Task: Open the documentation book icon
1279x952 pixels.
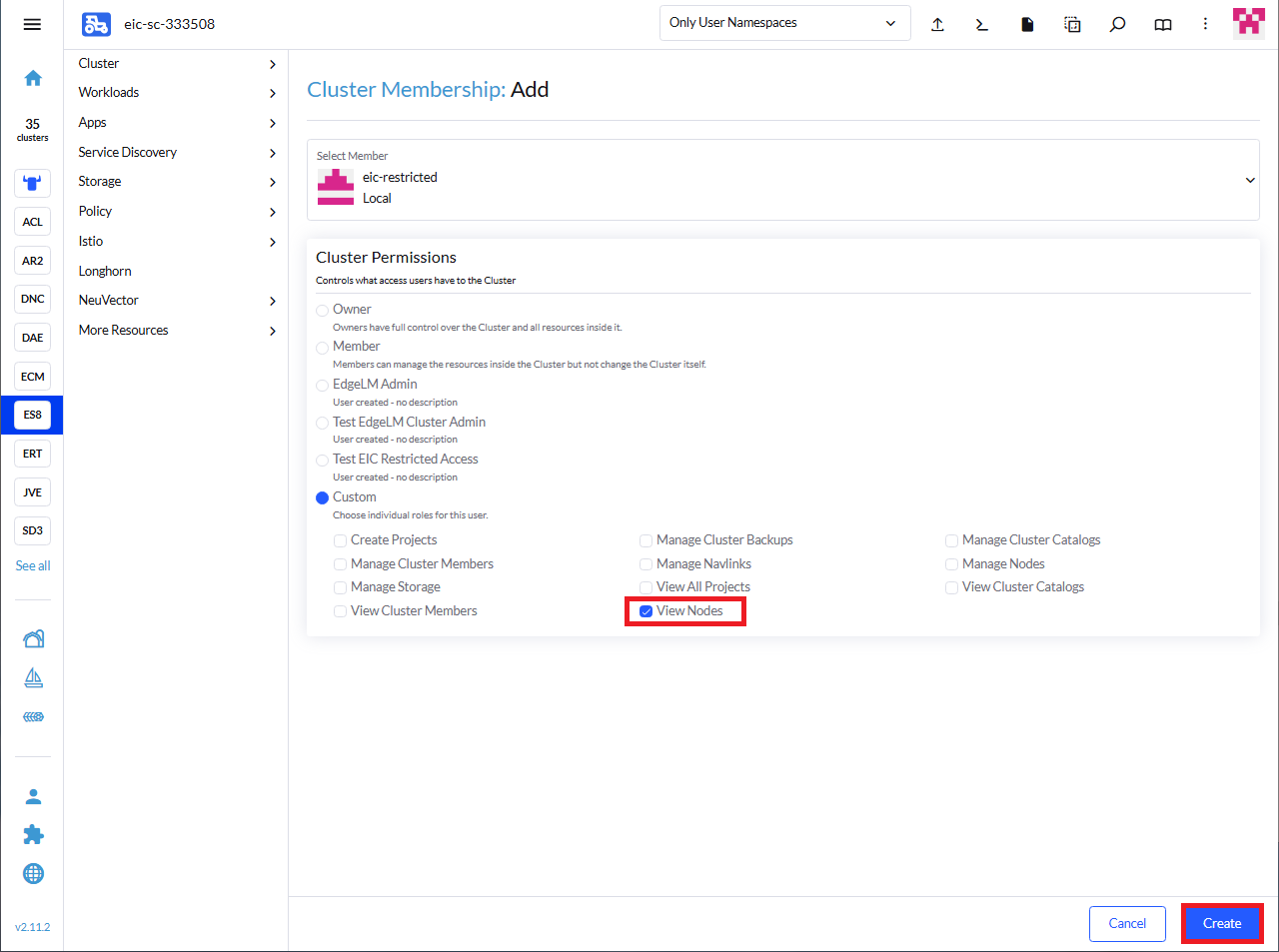Action: (x=1162, y=24)
